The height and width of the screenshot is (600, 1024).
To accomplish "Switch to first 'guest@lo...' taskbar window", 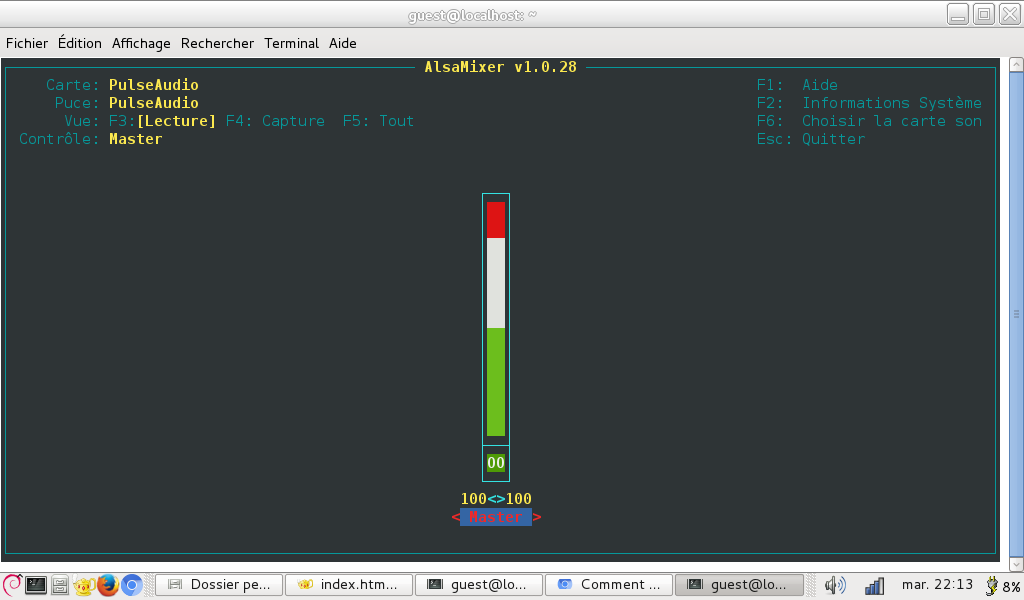I will [479, 585].
